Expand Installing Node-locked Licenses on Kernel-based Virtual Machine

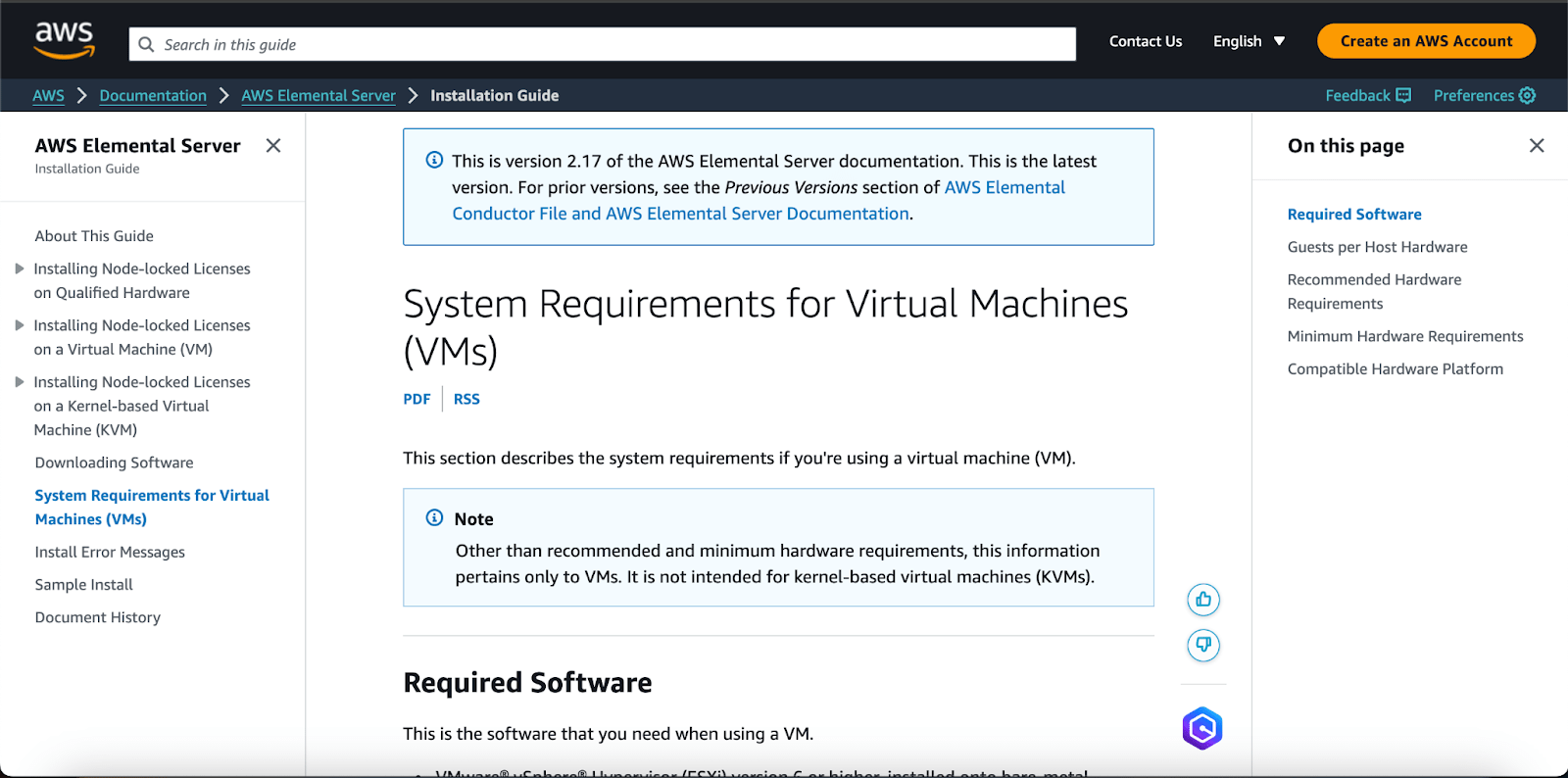tap(19, 382)
